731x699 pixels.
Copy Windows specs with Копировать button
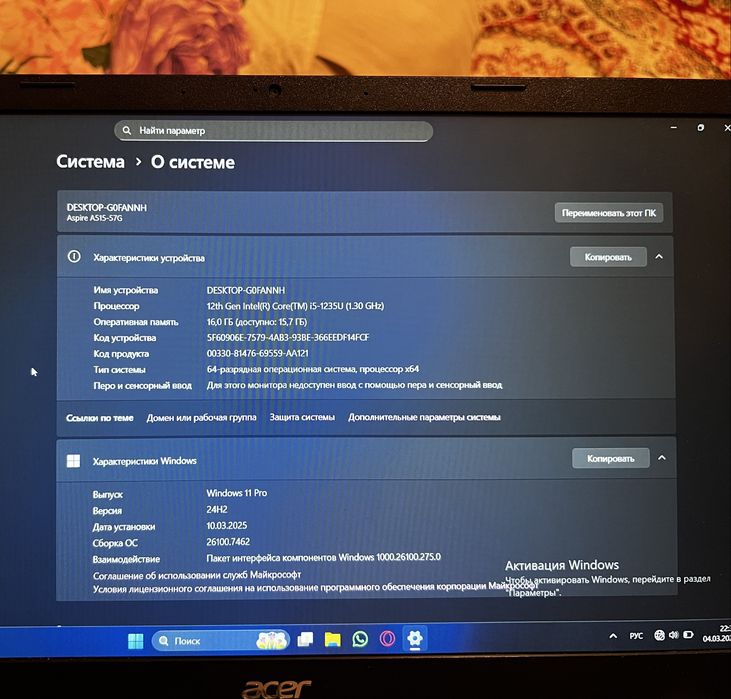coord(610,458)
